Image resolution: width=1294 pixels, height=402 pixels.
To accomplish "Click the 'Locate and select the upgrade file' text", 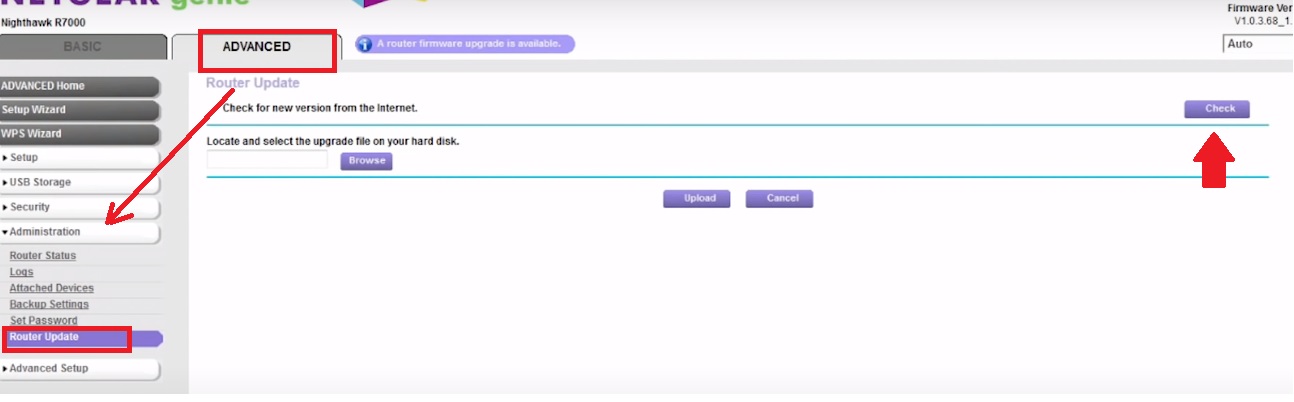I will (333, 141).
